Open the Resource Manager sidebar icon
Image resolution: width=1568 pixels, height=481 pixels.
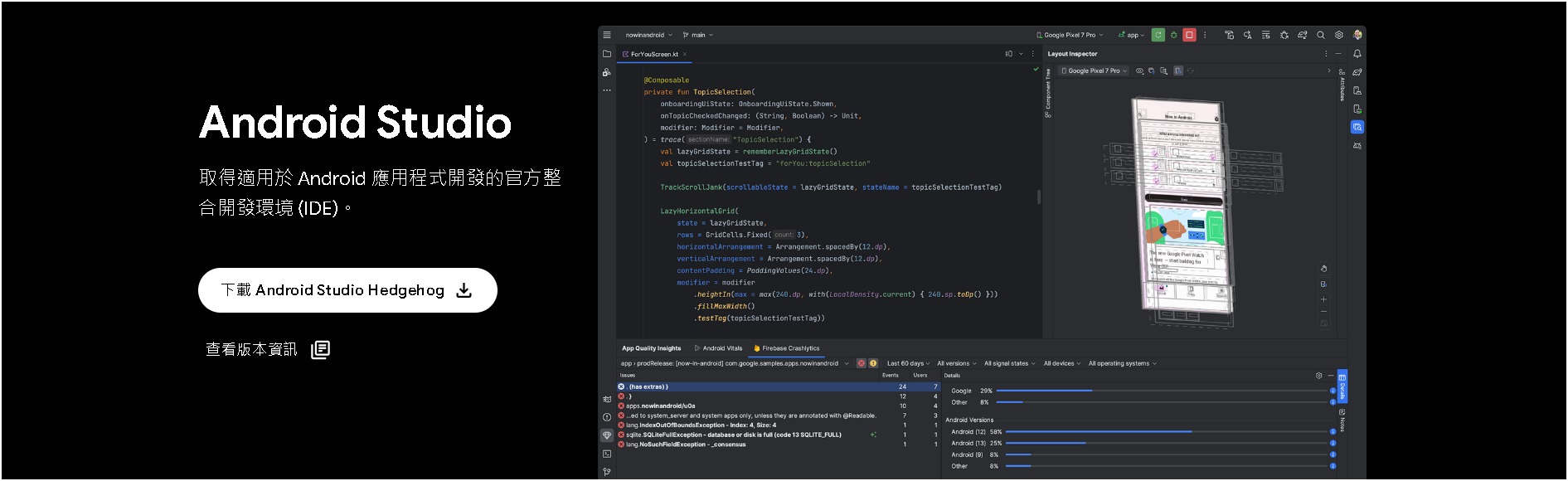click(x=607, y=72)
